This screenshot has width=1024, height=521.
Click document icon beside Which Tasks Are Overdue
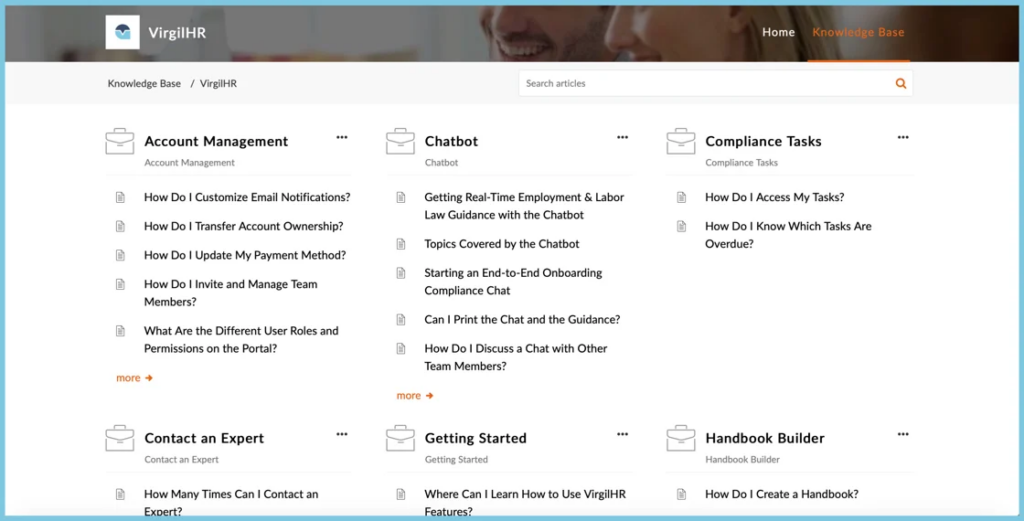point(681,227)
